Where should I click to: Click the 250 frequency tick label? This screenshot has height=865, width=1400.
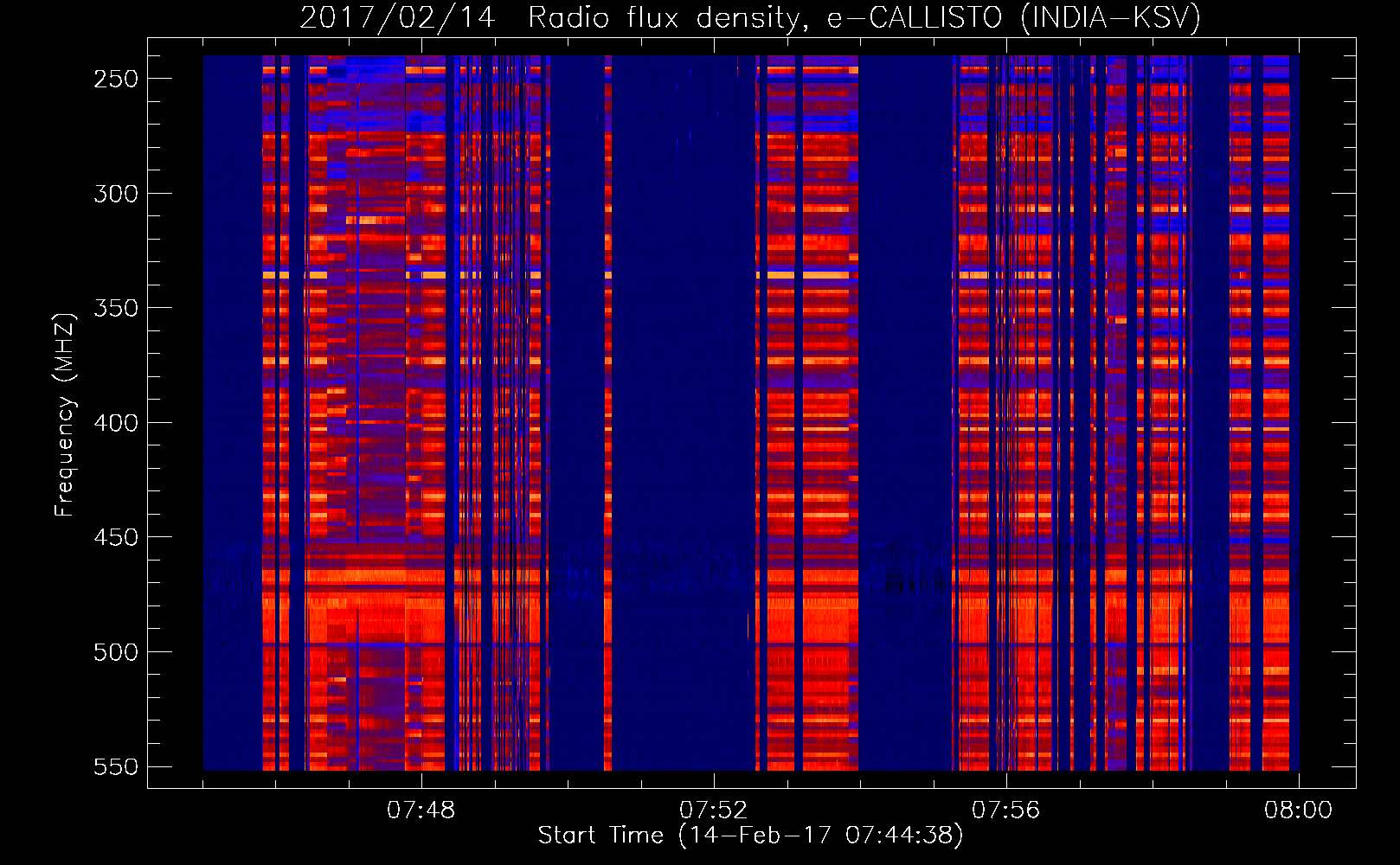click(x=116, y=79)
